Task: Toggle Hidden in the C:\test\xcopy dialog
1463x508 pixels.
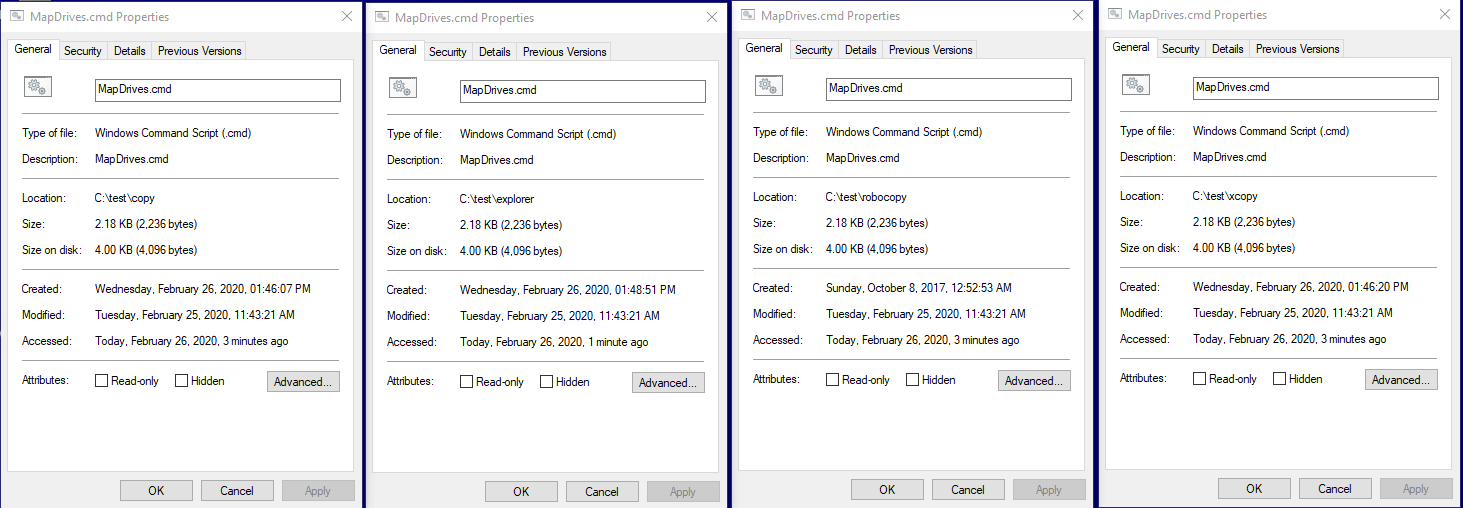Action: [1280, 379]
